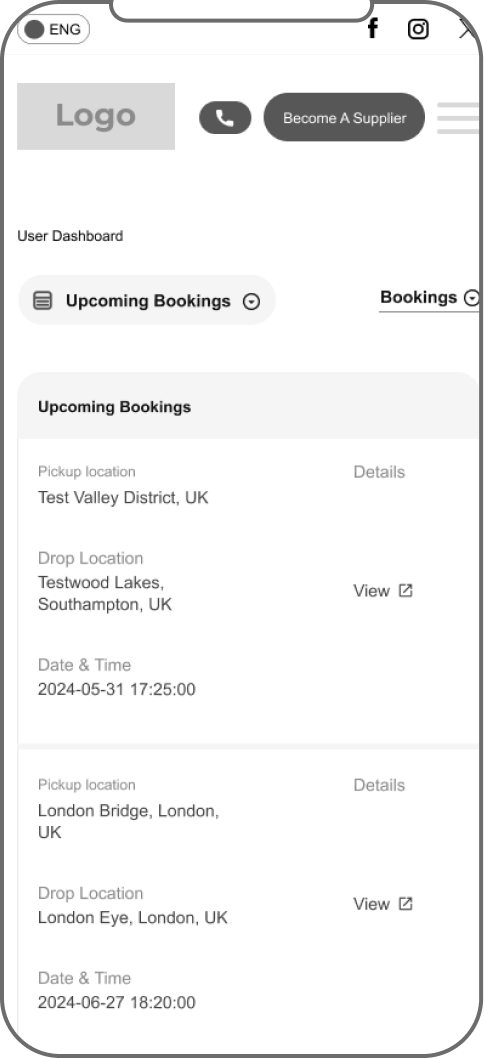The width and height of the screenshot is (484, 1058).
Task: Select the User Dashboard breadcrumb
Action: click(70, 236)
